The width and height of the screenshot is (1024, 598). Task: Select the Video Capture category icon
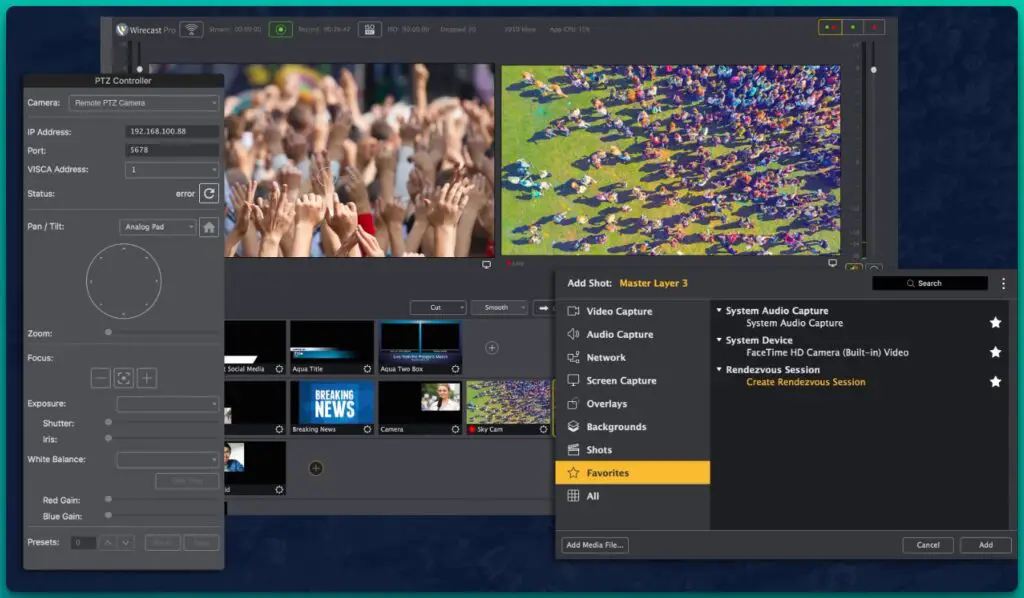(575, 311)
